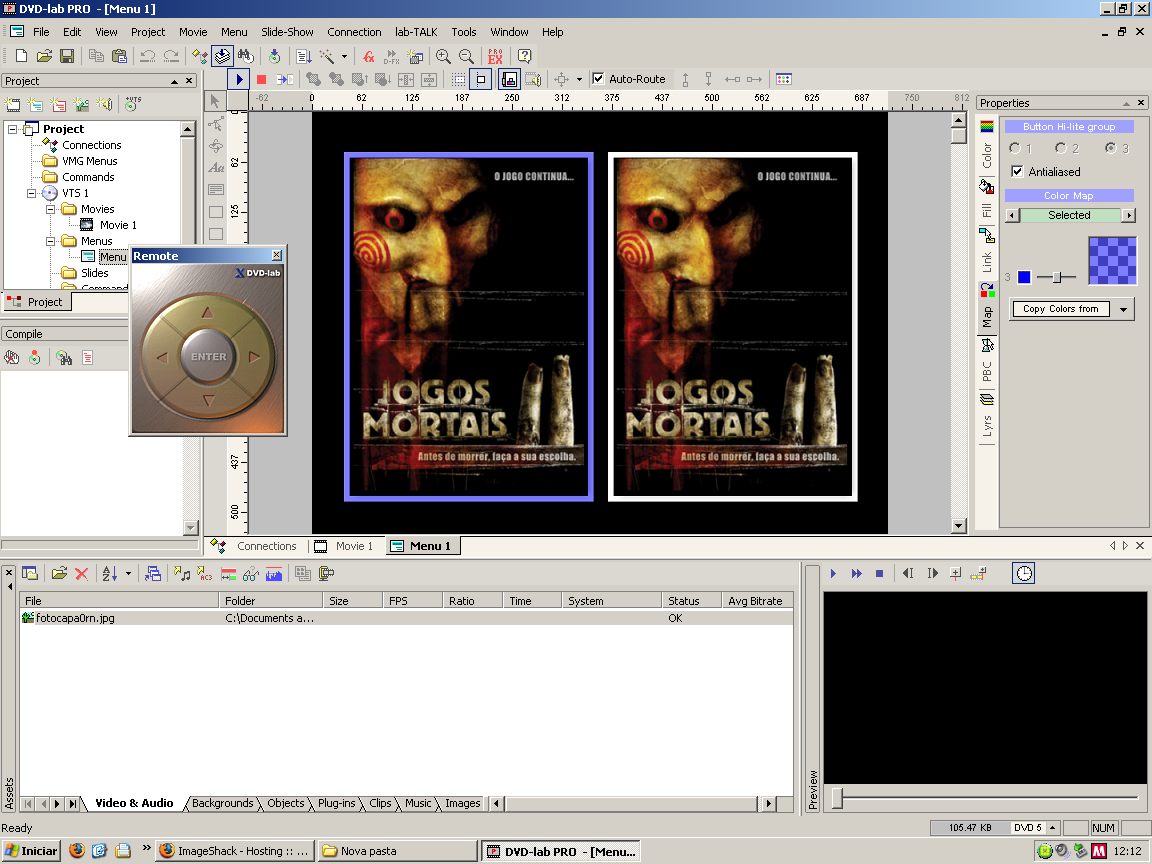Click Color Map previous arrow beside Selected
The height and width of the screenshot is (864, 1152).
pyautogui.click(x=1012, y=215)
